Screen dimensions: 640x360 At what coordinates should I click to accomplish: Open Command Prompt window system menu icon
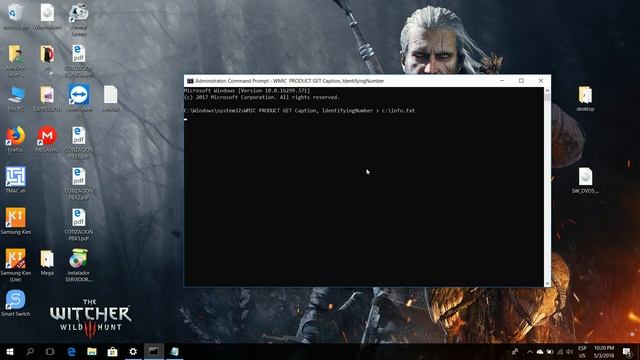(190, 81)
